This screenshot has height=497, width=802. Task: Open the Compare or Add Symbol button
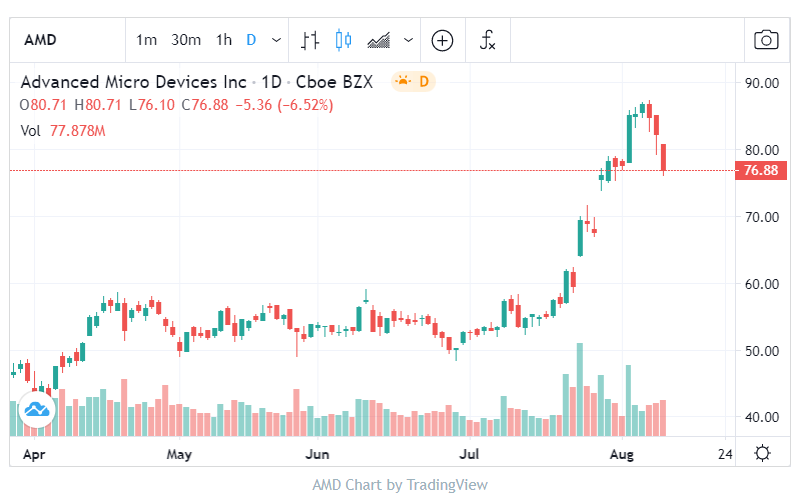(x=442, y=40)
